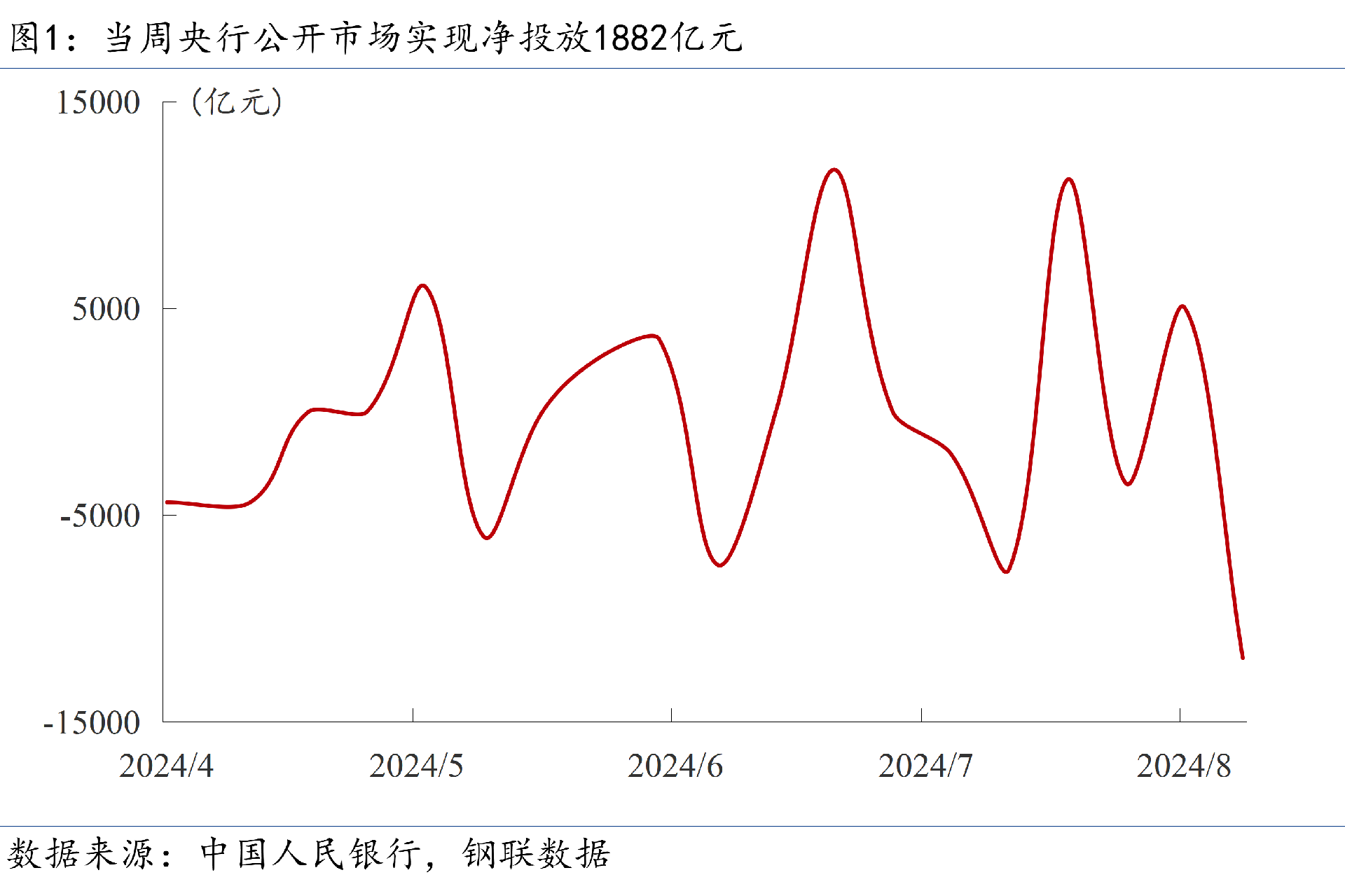1345x896 pixels.
Task: Click the 2024/5 x-axis label
Action: pos(416,766)
